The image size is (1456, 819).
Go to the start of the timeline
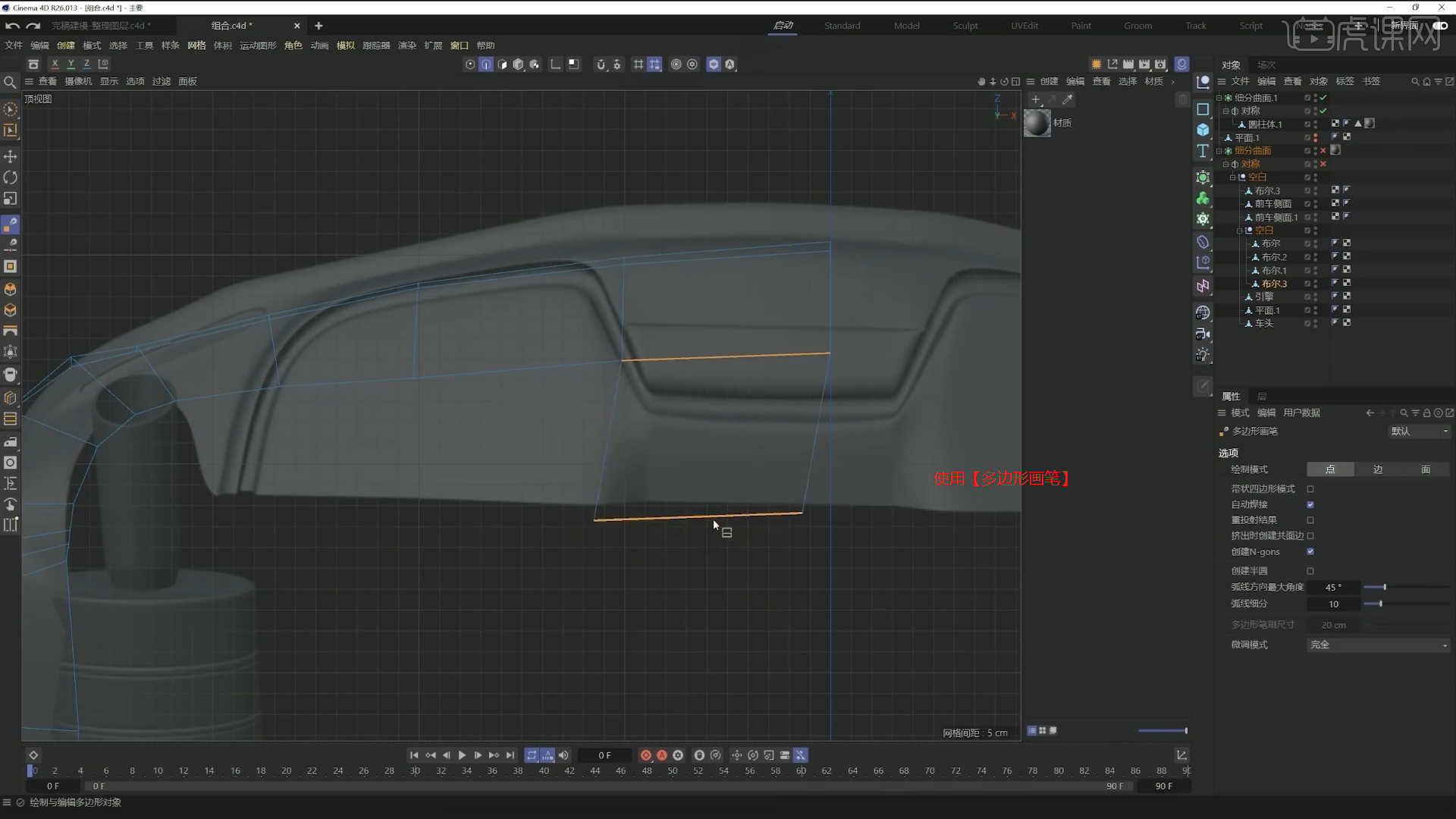414,755
